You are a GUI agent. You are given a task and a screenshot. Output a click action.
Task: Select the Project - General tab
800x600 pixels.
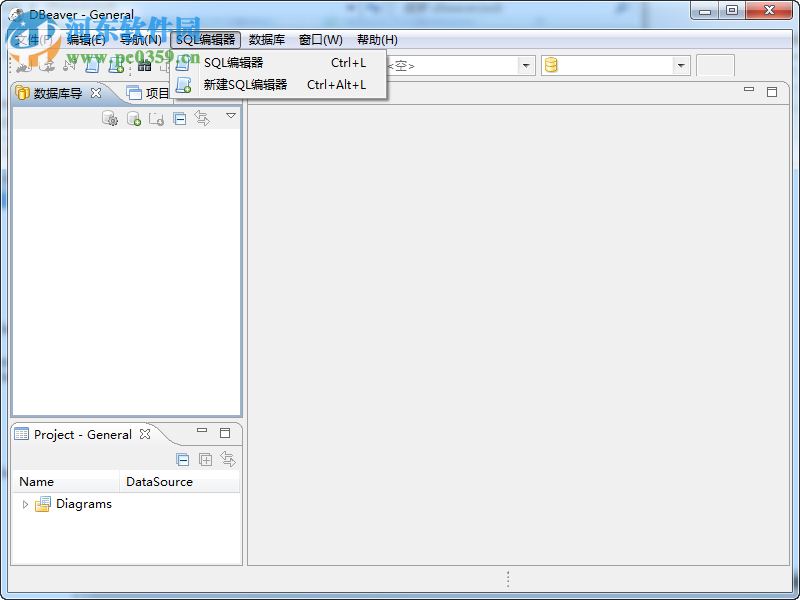pos(83,434)
